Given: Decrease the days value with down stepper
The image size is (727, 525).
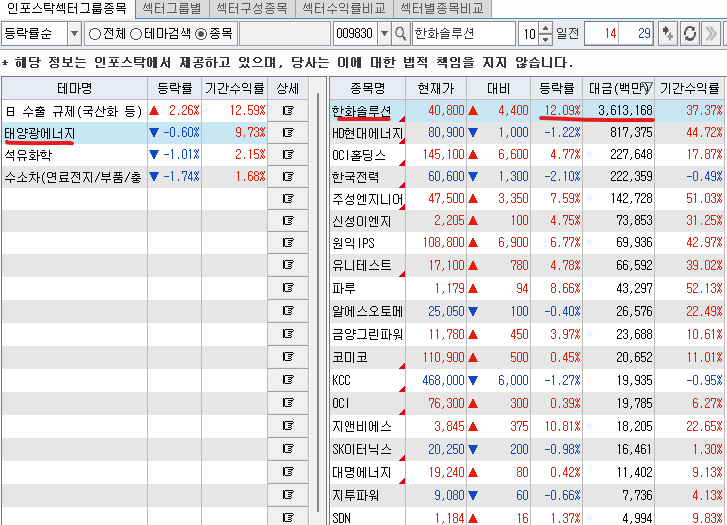Looking at the screenshot, I should [546, 39].
